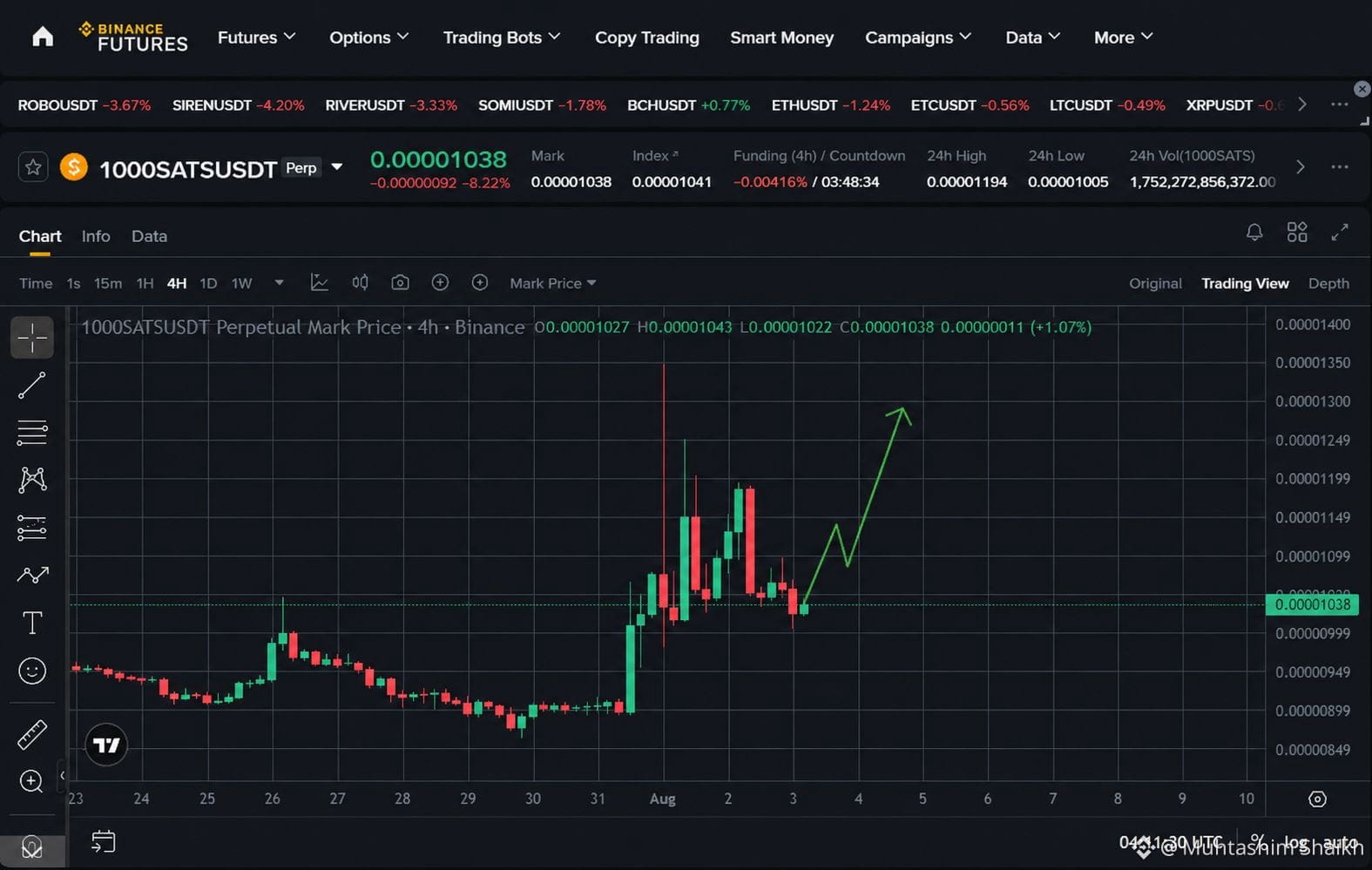
Task: Close the ticker bar with X button
Action: pyautogui.click(x=1362, y=89)
